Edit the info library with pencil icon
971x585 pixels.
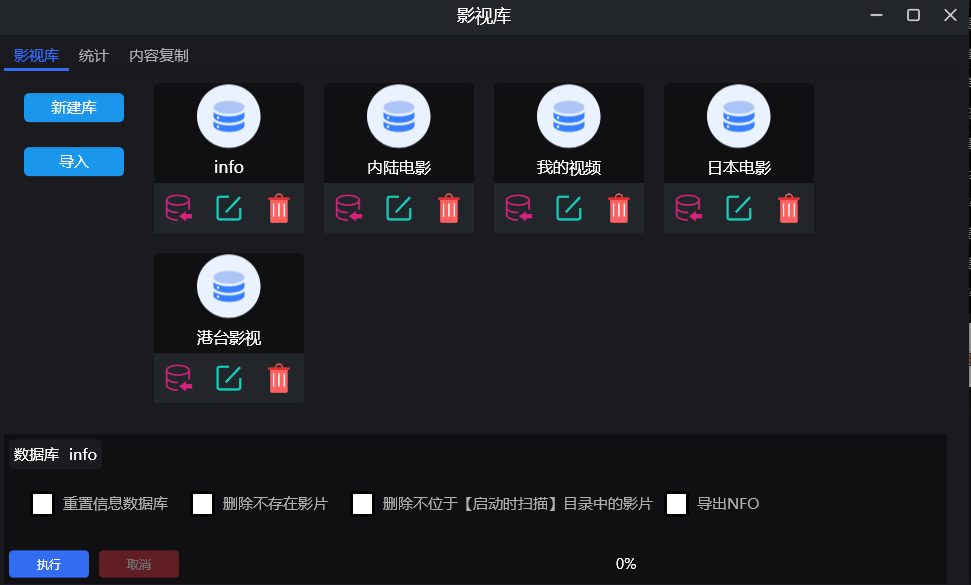tap(229, 208)
